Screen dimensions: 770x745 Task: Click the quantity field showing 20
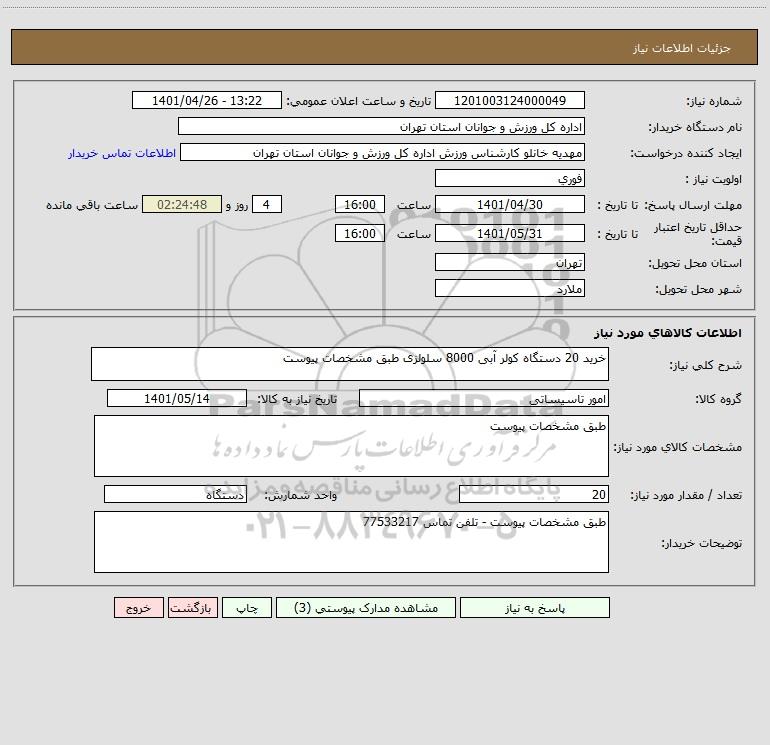[x=534, y=494]
